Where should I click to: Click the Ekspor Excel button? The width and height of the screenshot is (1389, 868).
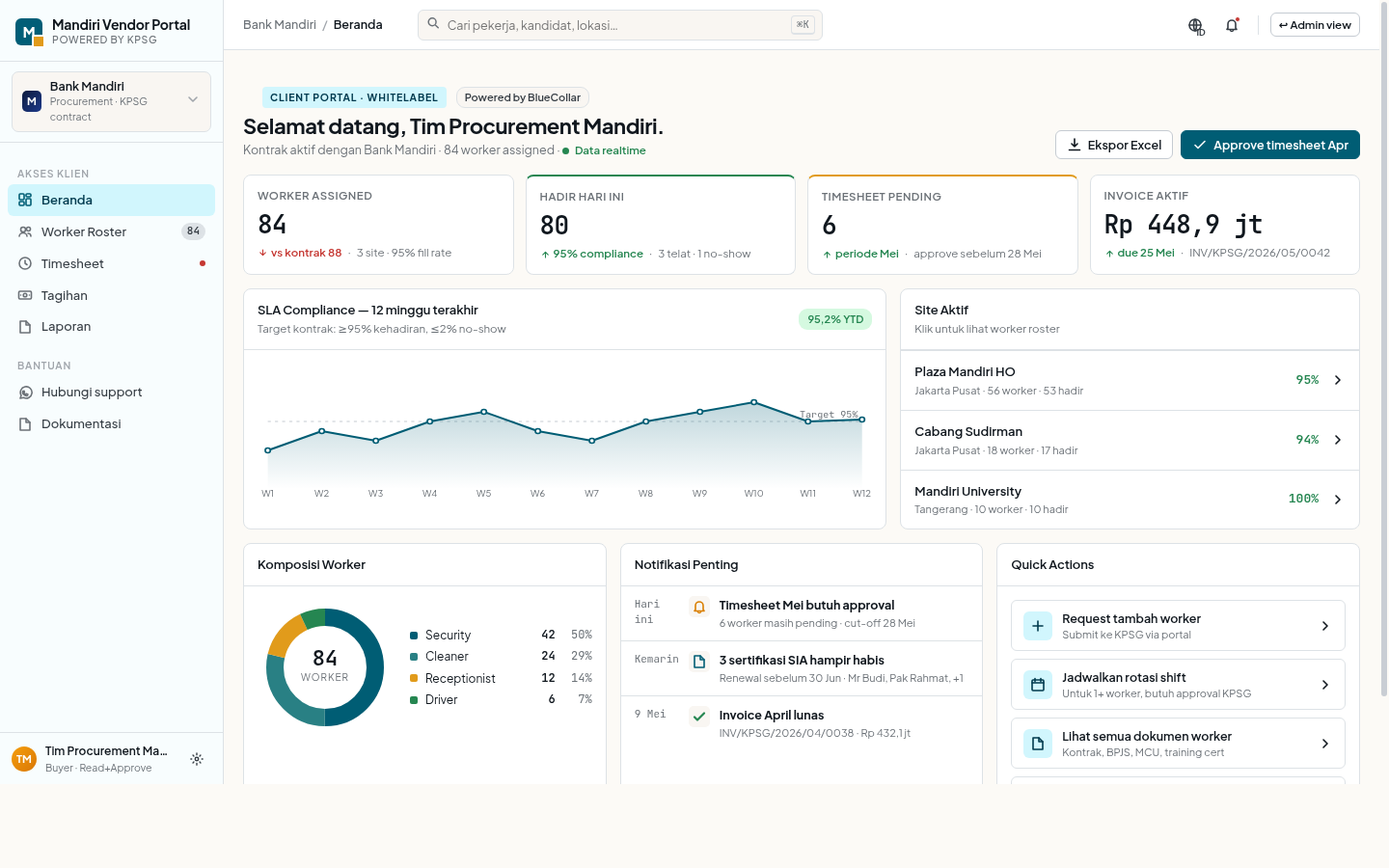(x=1114, y=145)
